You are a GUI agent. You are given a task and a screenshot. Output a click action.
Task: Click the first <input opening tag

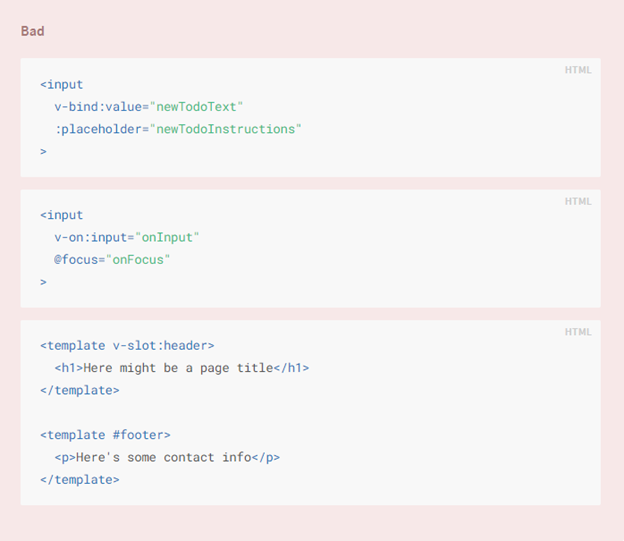click(x=62, y=84)
